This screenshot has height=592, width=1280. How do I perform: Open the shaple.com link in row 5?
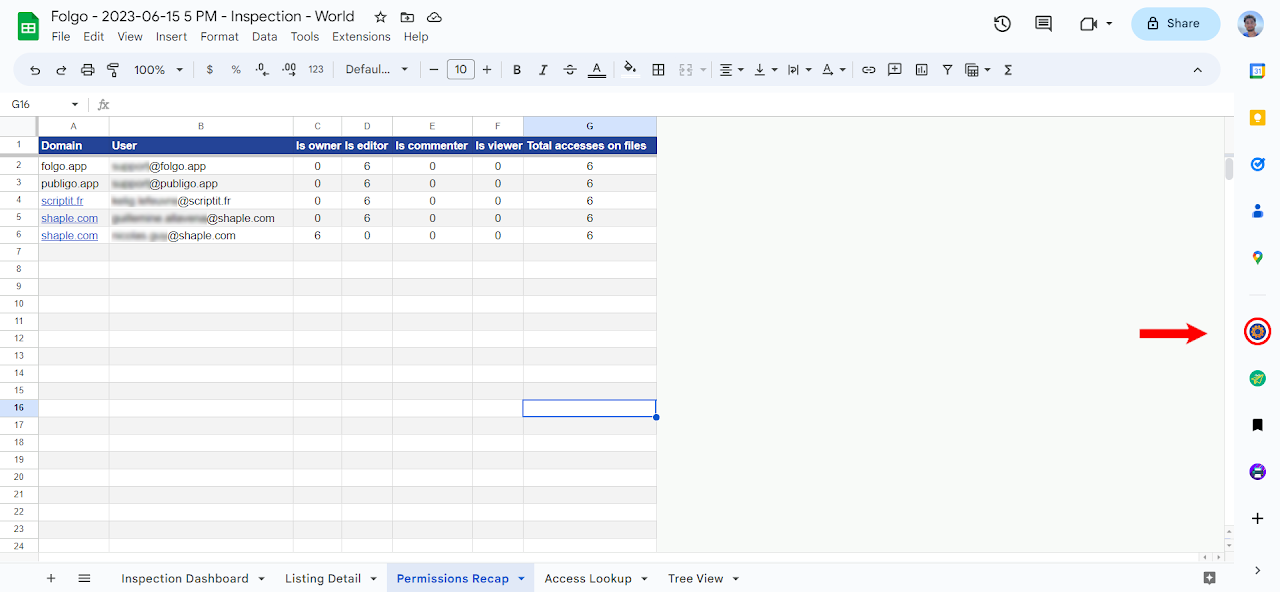[x=70, y=218]
